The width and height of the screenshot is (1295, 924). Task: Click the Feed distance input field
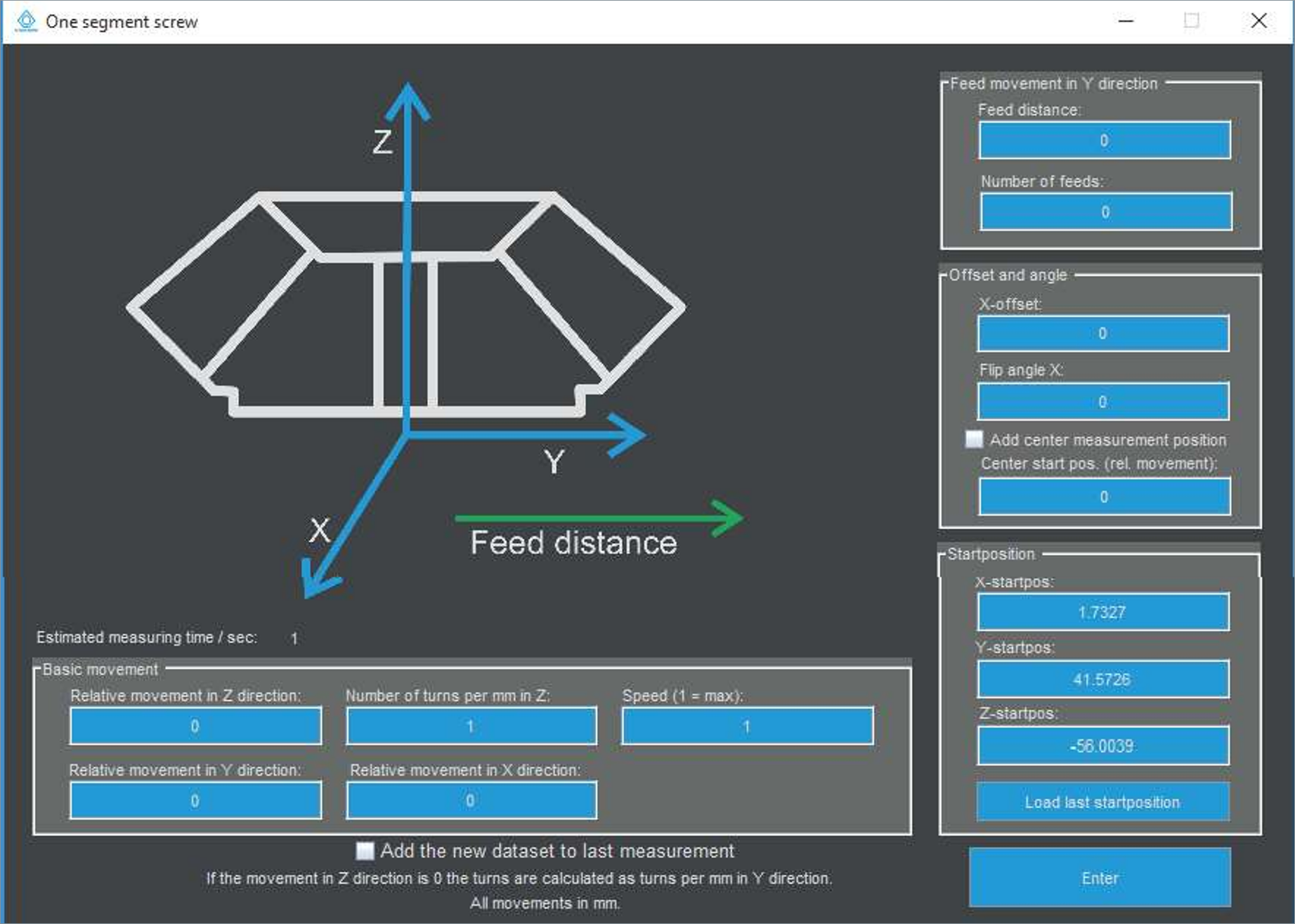pyautogui.click(x=1104, y=140)
